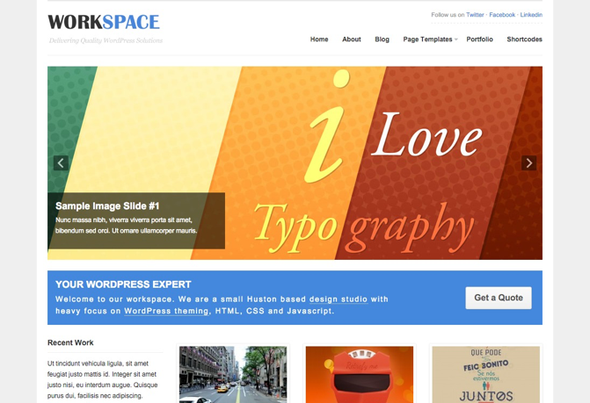The height and width of the screenshot is (403, 590).
Task: Advance to the next slide arrow
Action: (529, 163)
